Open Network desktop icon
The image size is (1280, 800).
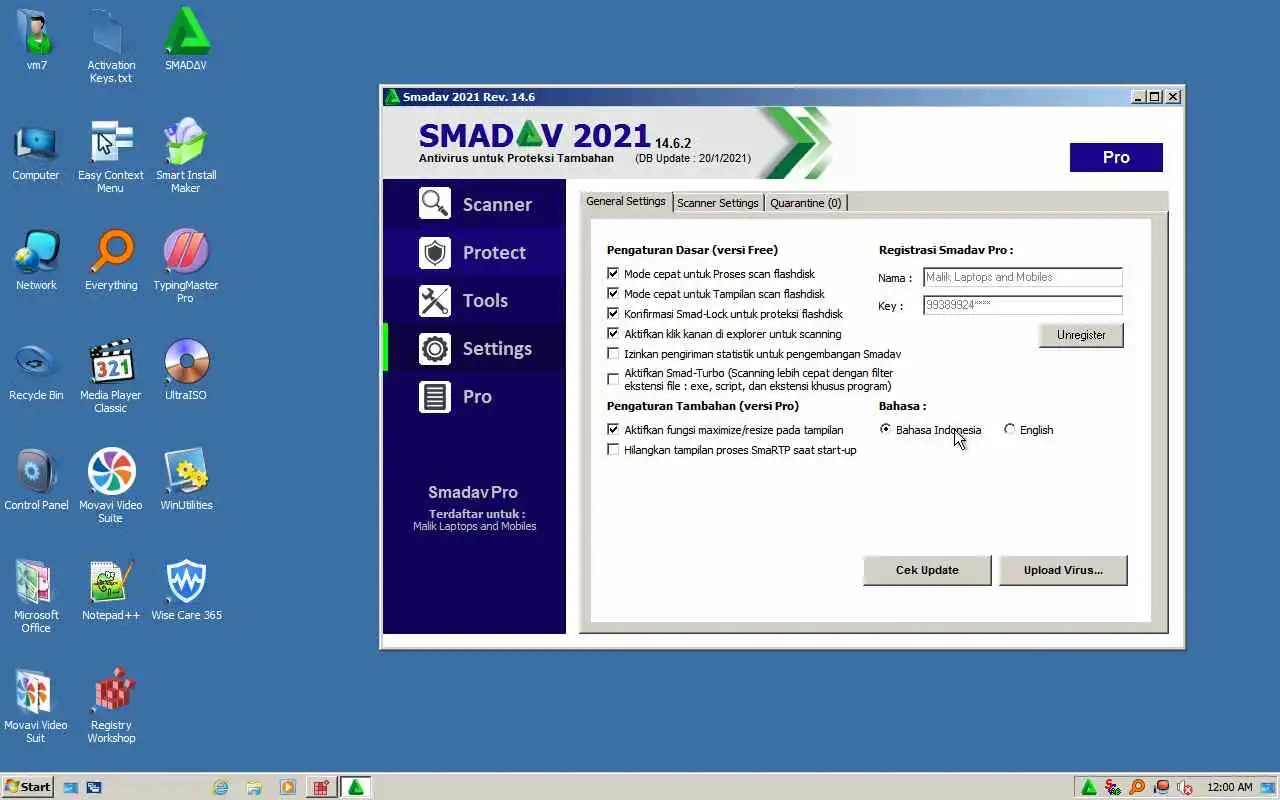coord(37,262)
